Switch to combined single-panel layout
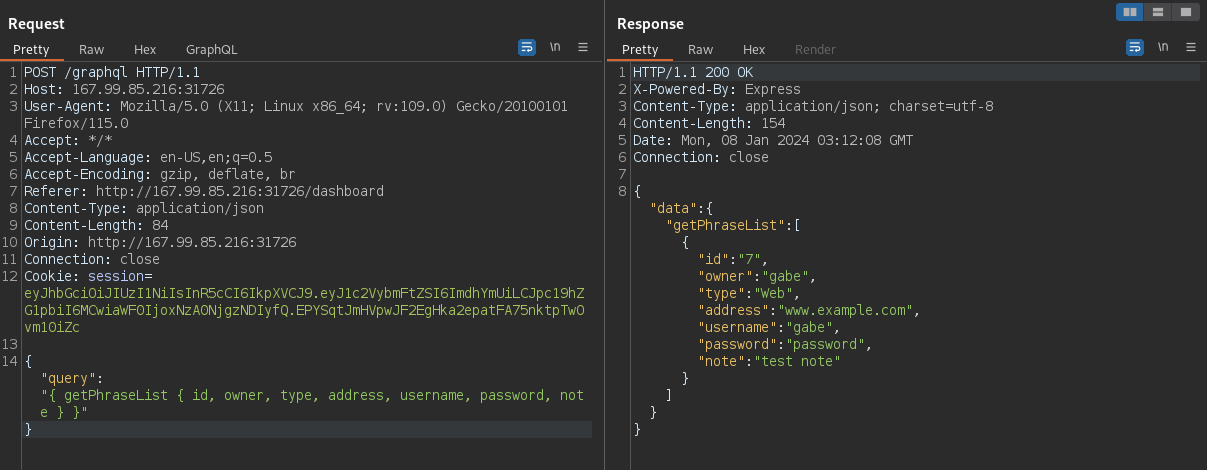Image resolution: width=1207 pixels, height=470 pixels. click(x=1185, y=12)
